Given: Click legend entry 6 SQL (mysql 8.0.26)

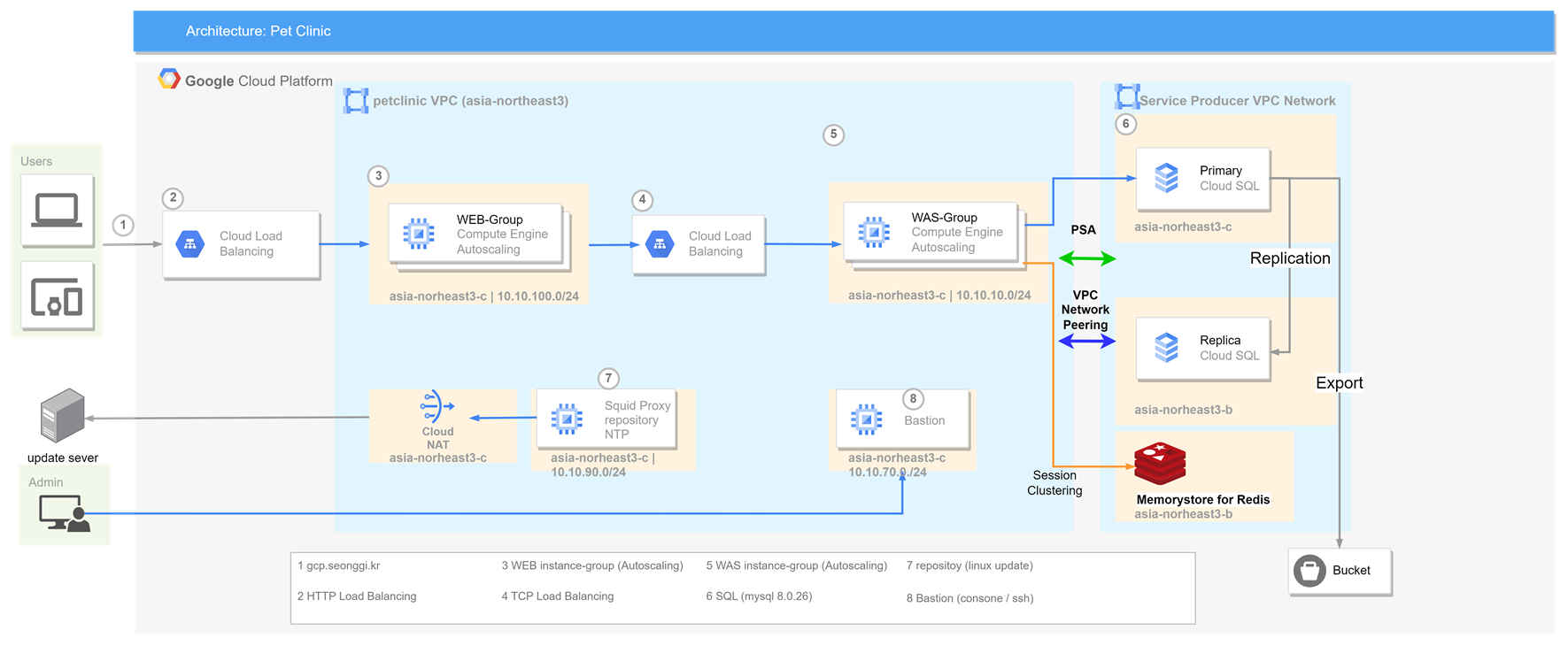Looking at the screenshot, I should point(759,596).
